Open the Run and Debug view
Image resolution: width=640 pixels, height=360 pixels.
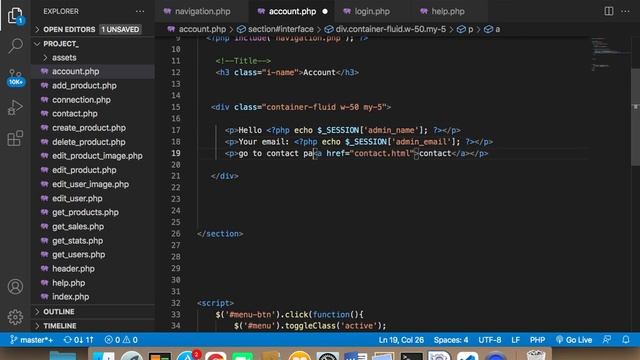15,108
